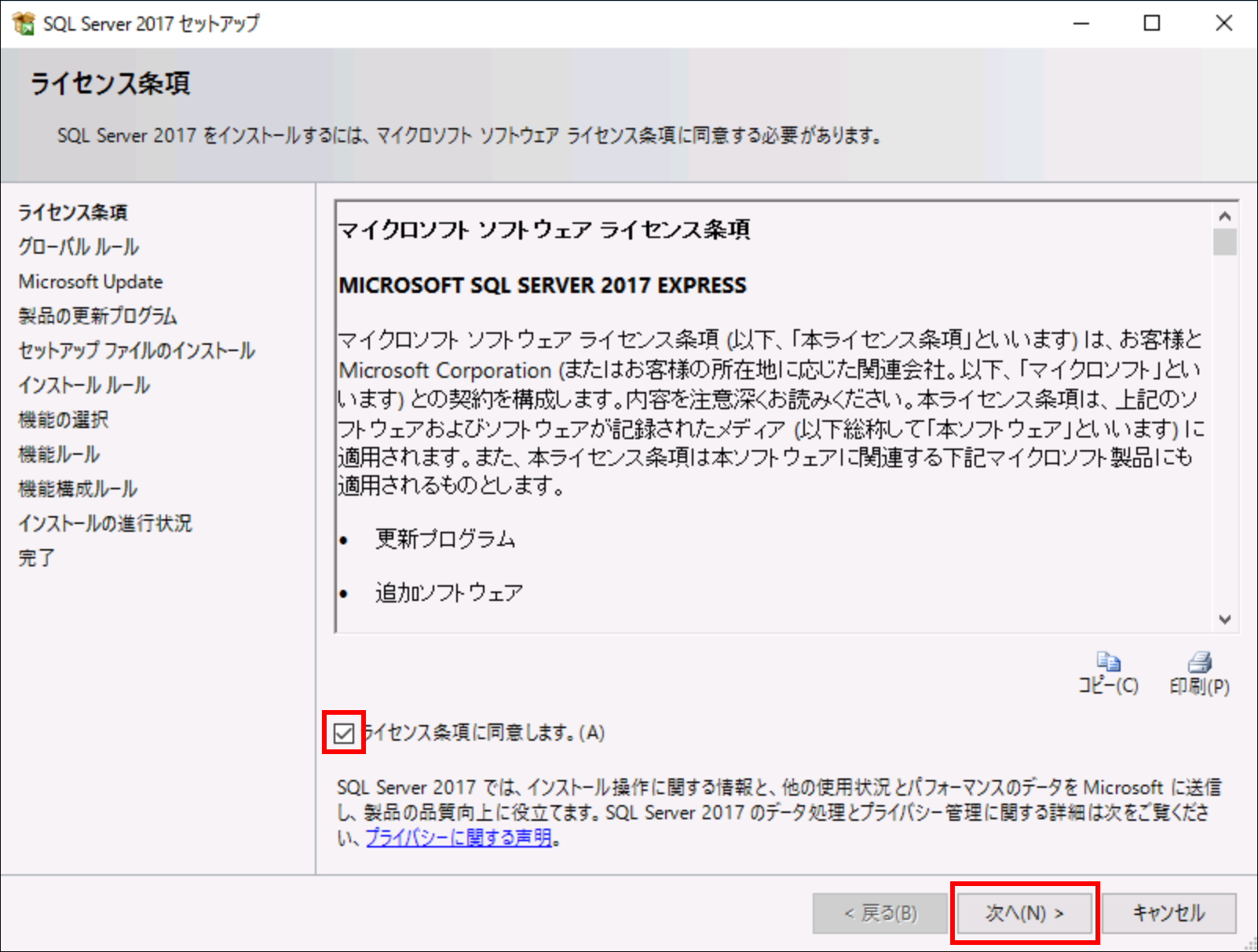Select ライセンス条項 step in sidebar
The image size is (1258, 952).
coord(73,212)
